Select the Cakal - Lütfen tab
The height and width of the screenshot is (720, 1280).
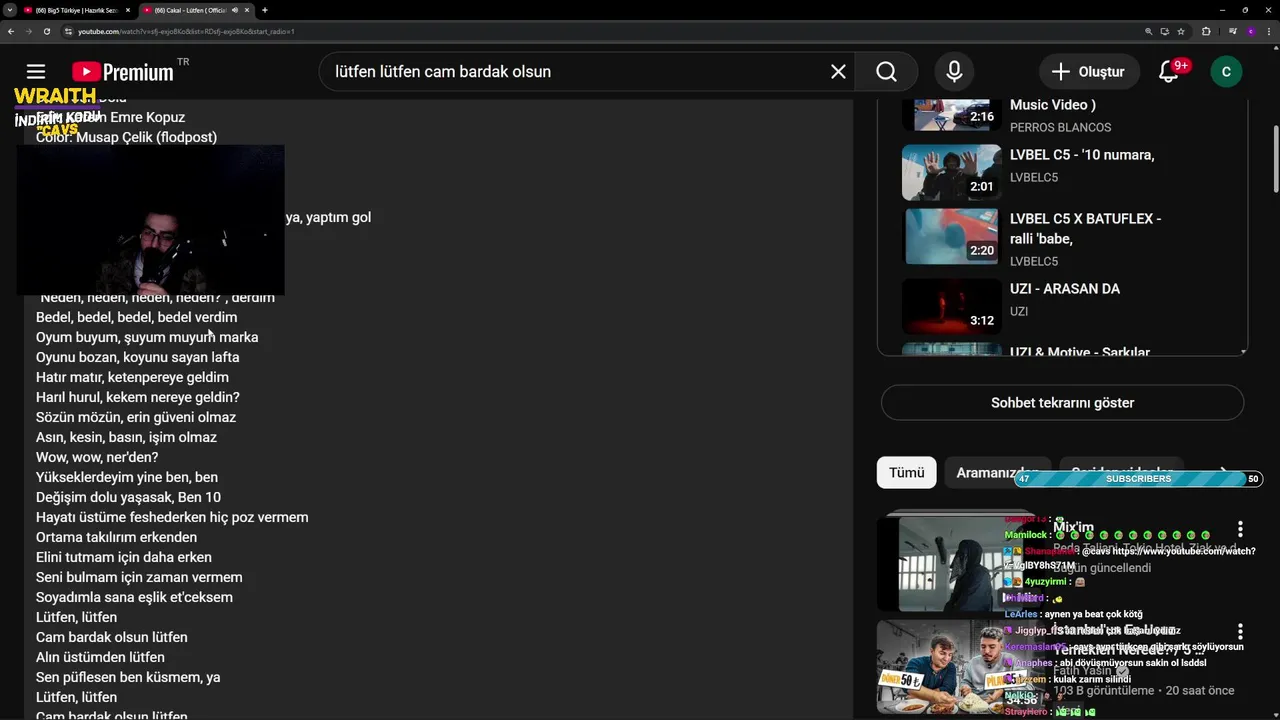pyautogui.click(x=195, y=10)
